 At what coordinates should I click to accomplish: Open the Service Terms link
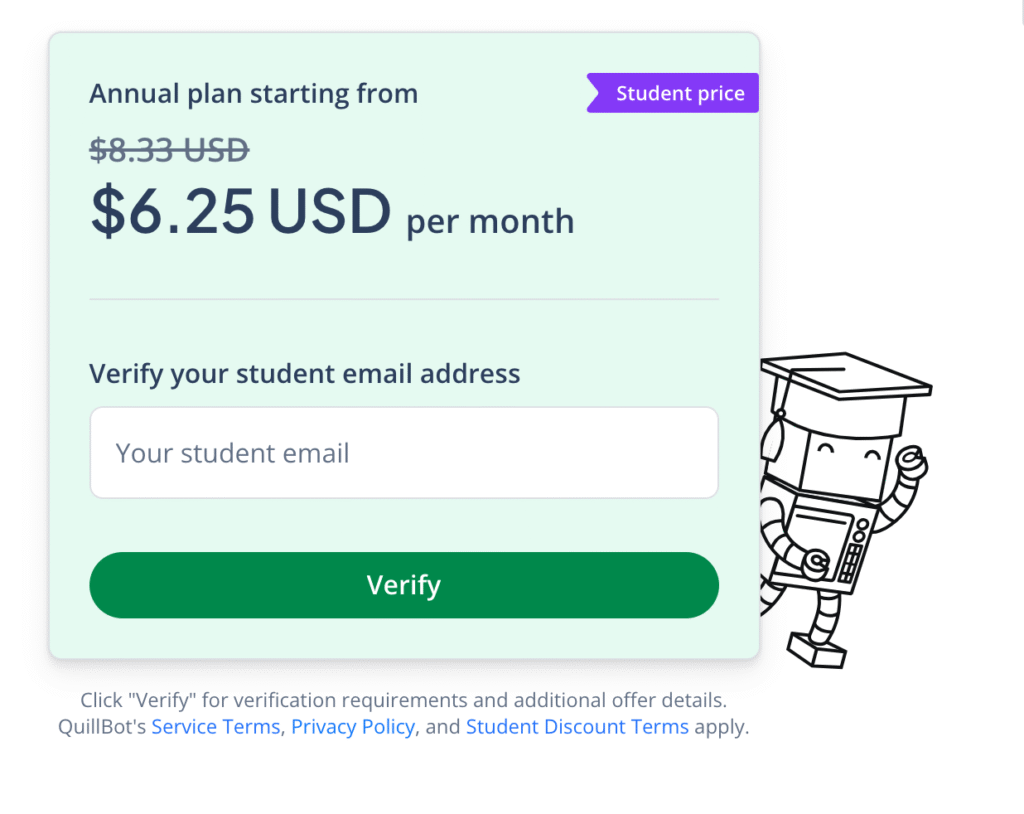click(x=216, y=726)
